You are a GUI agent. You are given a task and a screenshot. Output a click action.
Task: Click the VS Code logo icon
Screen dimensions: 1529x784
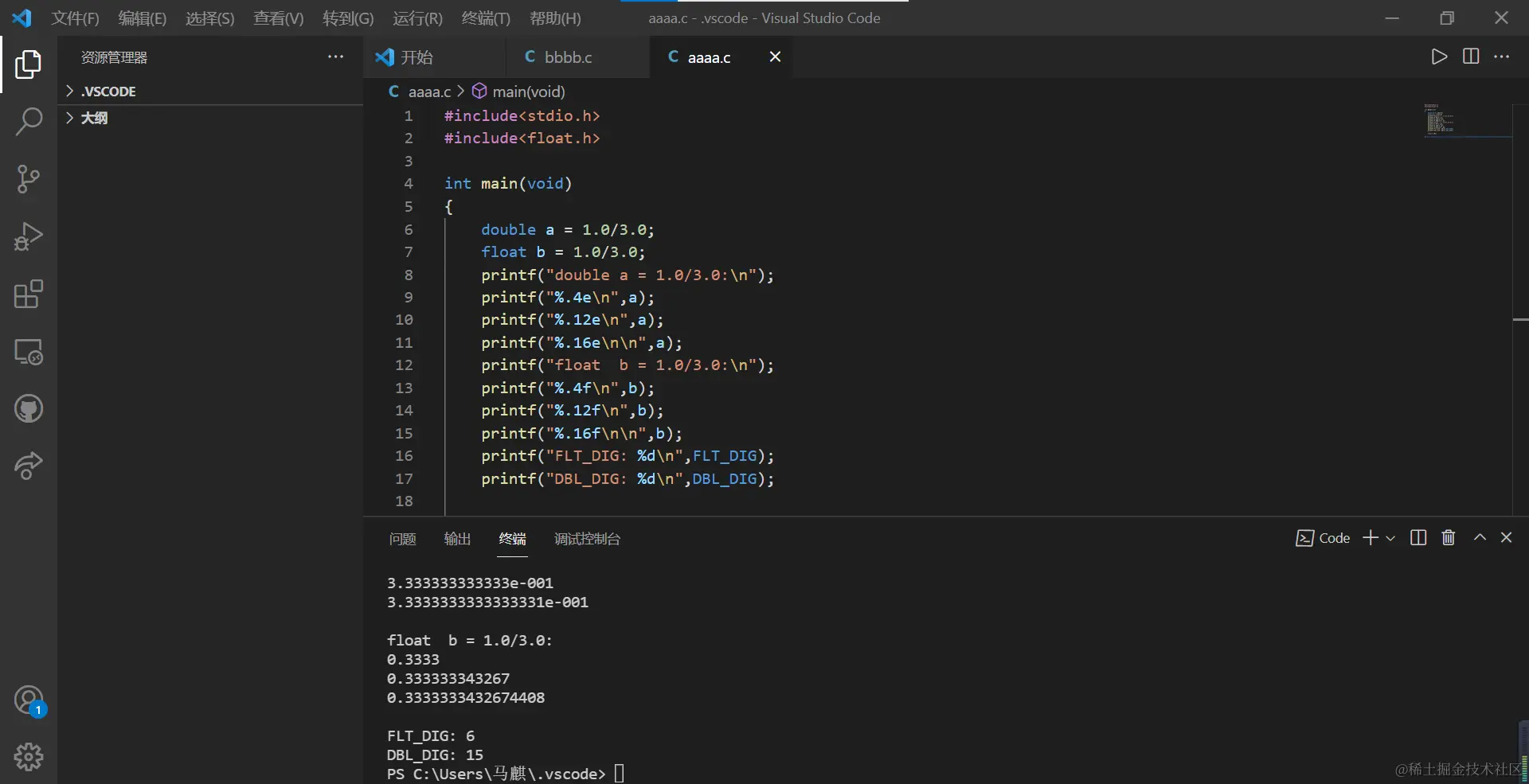tap(22, 18)
